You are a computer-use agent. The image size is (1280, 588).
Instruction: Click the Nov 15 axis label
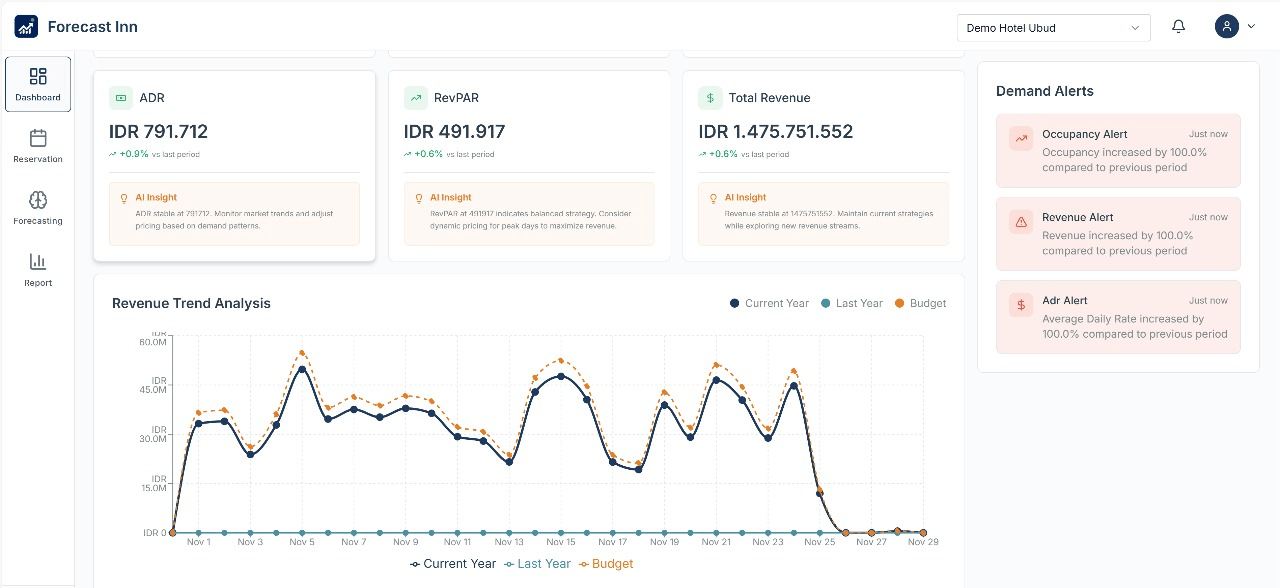tap(560, 542)
